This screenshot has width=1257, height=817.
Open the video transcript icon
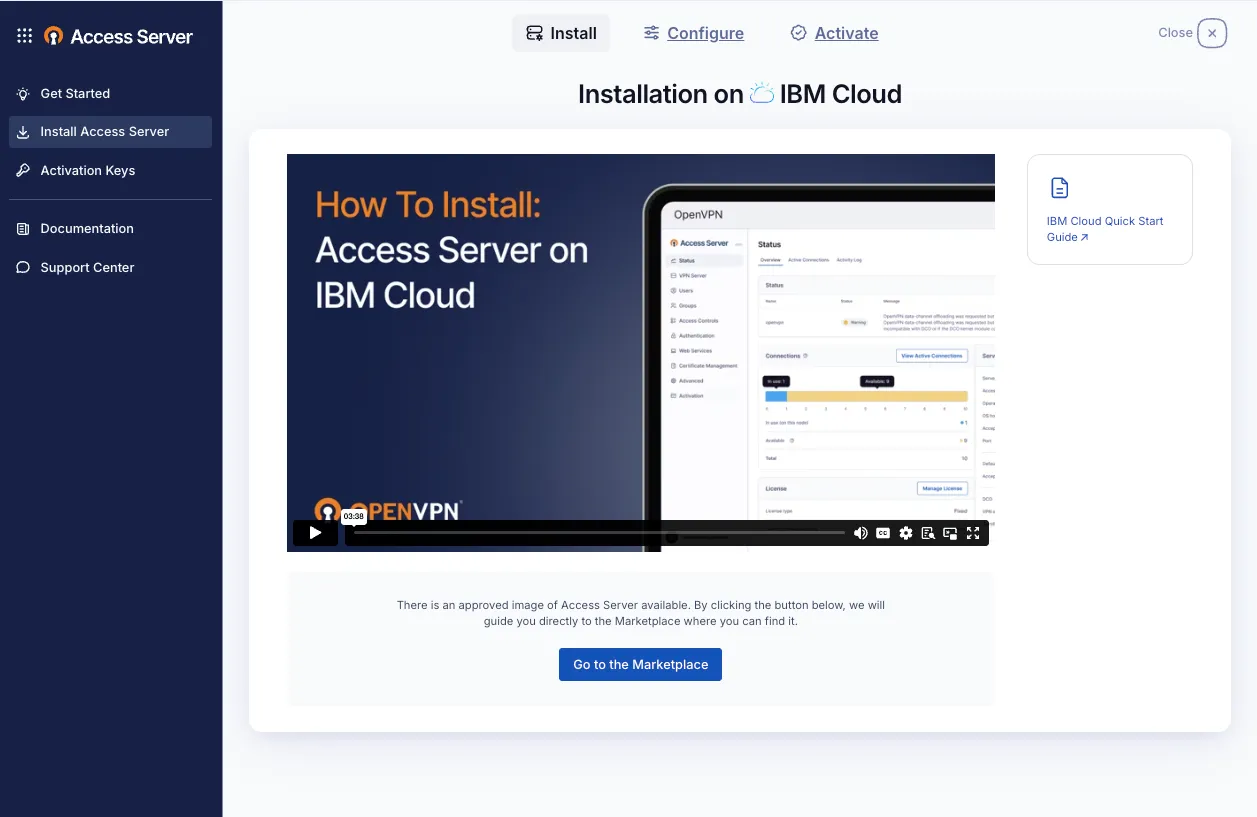click(x=928, y=533)
